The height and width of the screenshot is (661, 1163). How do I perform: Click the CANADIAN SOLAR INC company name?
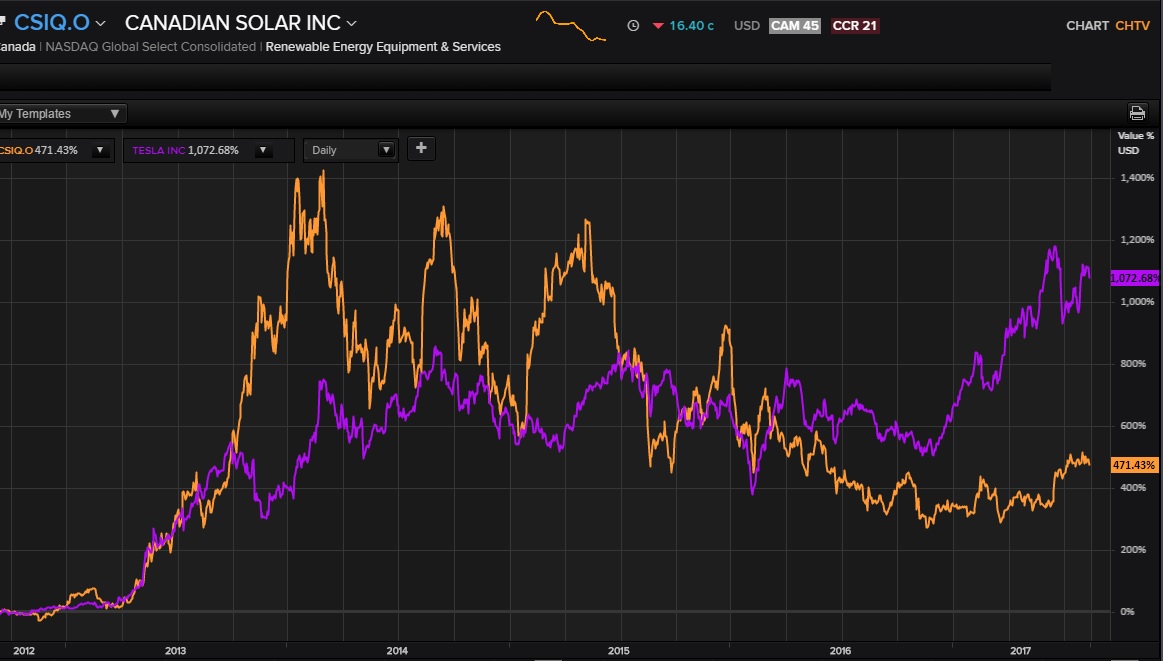(233, 23)
